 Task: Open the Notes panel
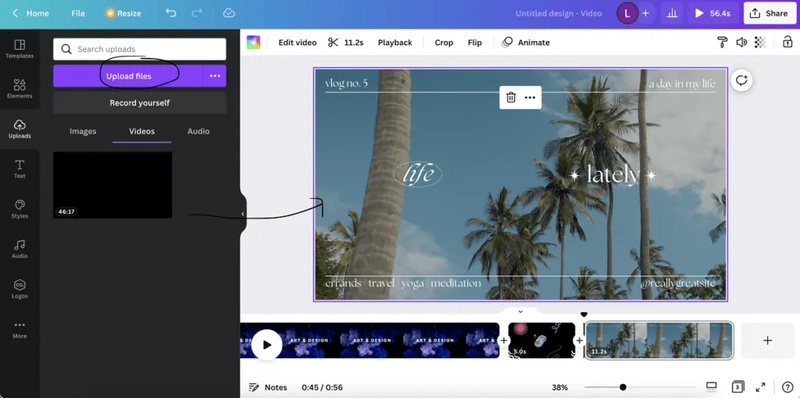(268, 387)
